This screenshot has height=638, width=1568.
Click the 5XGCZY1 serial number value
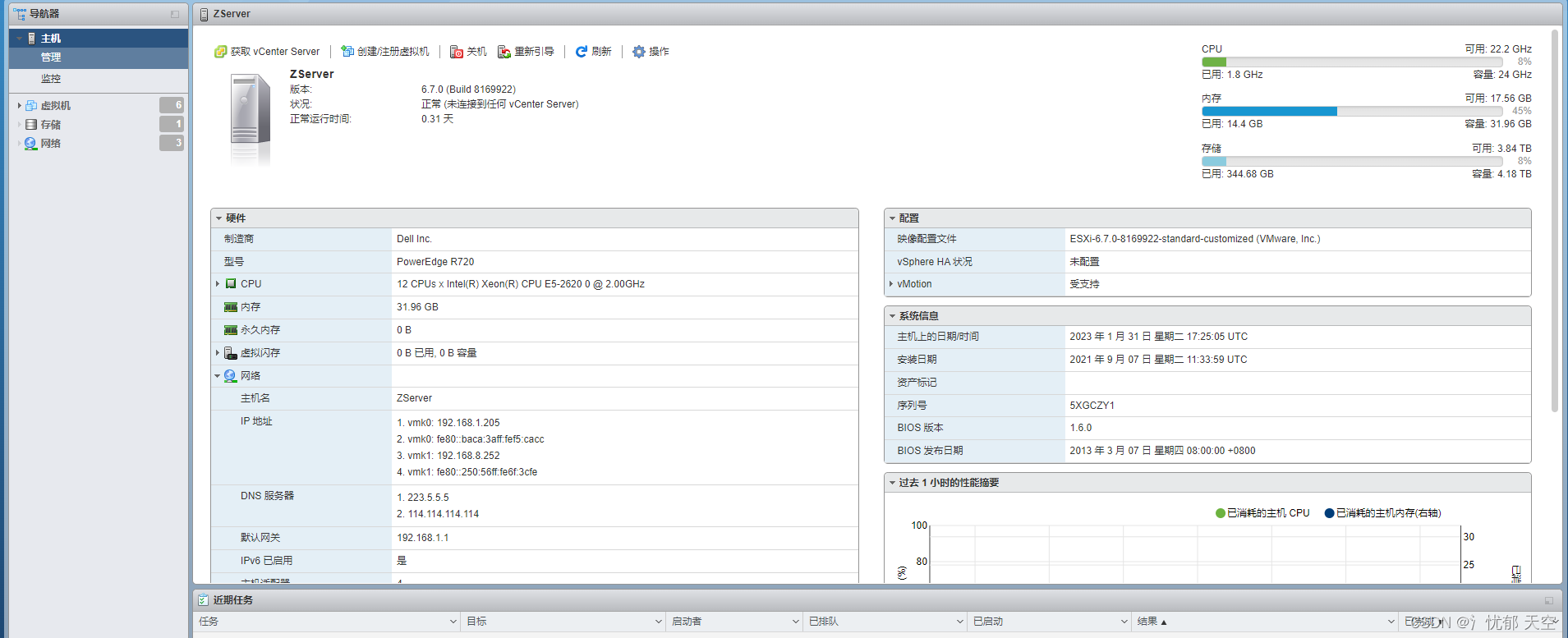[x=1092, y=406]
